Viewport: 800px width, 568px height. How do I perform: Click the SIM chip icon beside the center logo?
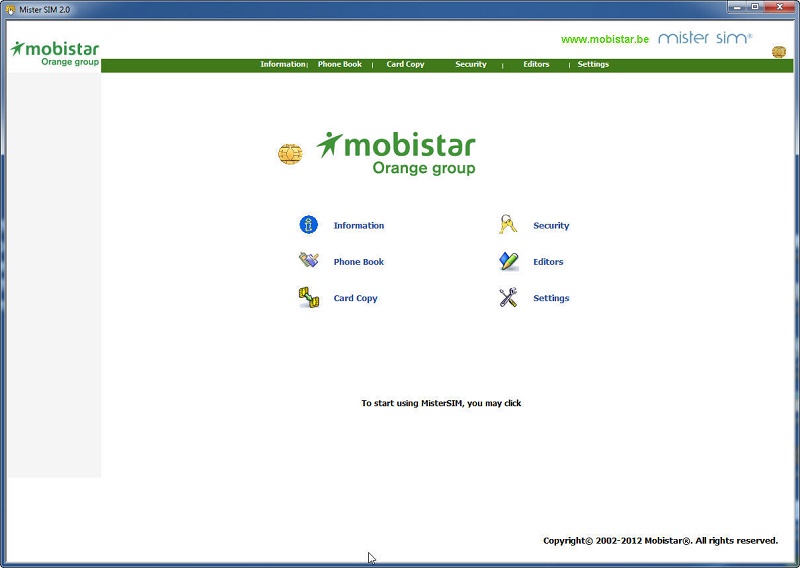click(290, 154)
